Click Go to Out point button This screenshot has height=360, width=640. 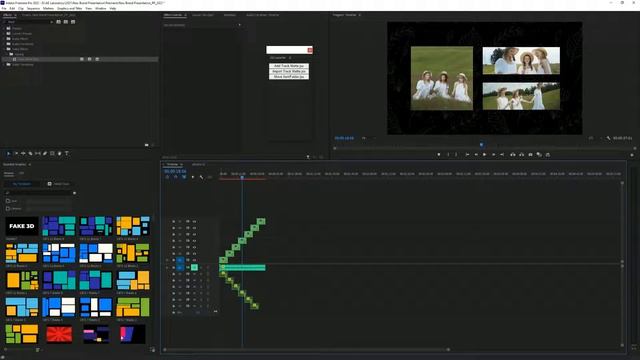tap(502, 155)
